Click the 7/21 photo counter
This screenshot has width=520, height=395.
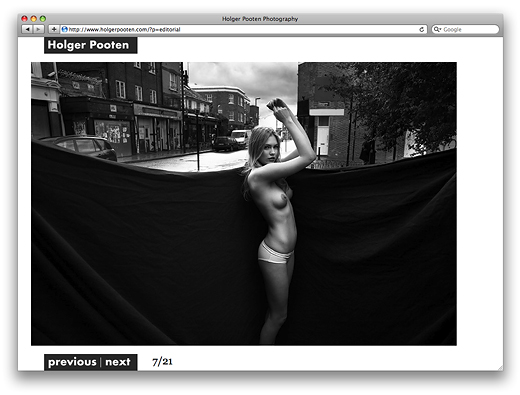tap(162, 362)
